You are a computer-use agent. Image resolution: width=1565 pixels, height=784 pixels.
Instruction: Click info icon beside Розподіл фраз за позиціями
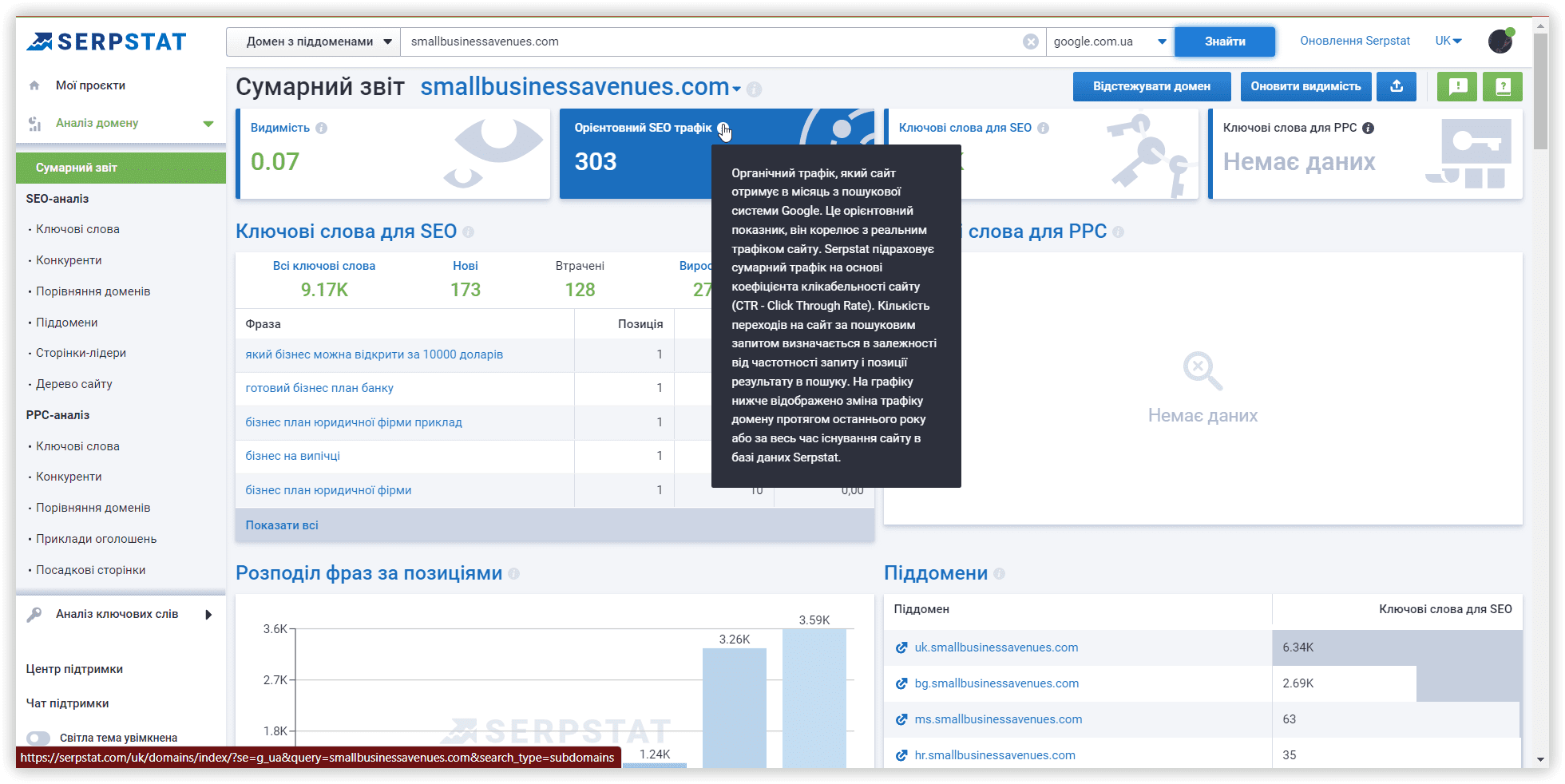[513, 574]
